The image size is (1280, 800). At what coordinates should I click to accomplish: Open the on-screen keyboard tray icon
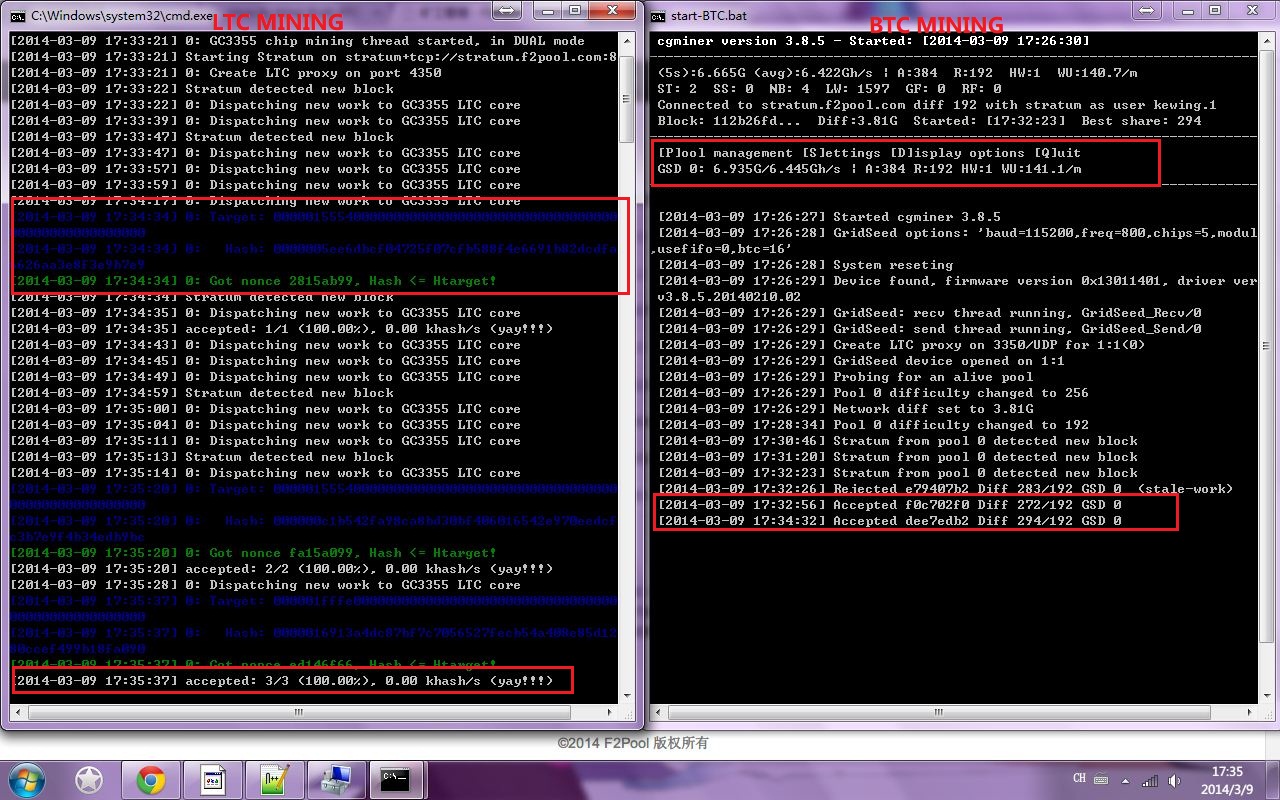pos(1101,779)
